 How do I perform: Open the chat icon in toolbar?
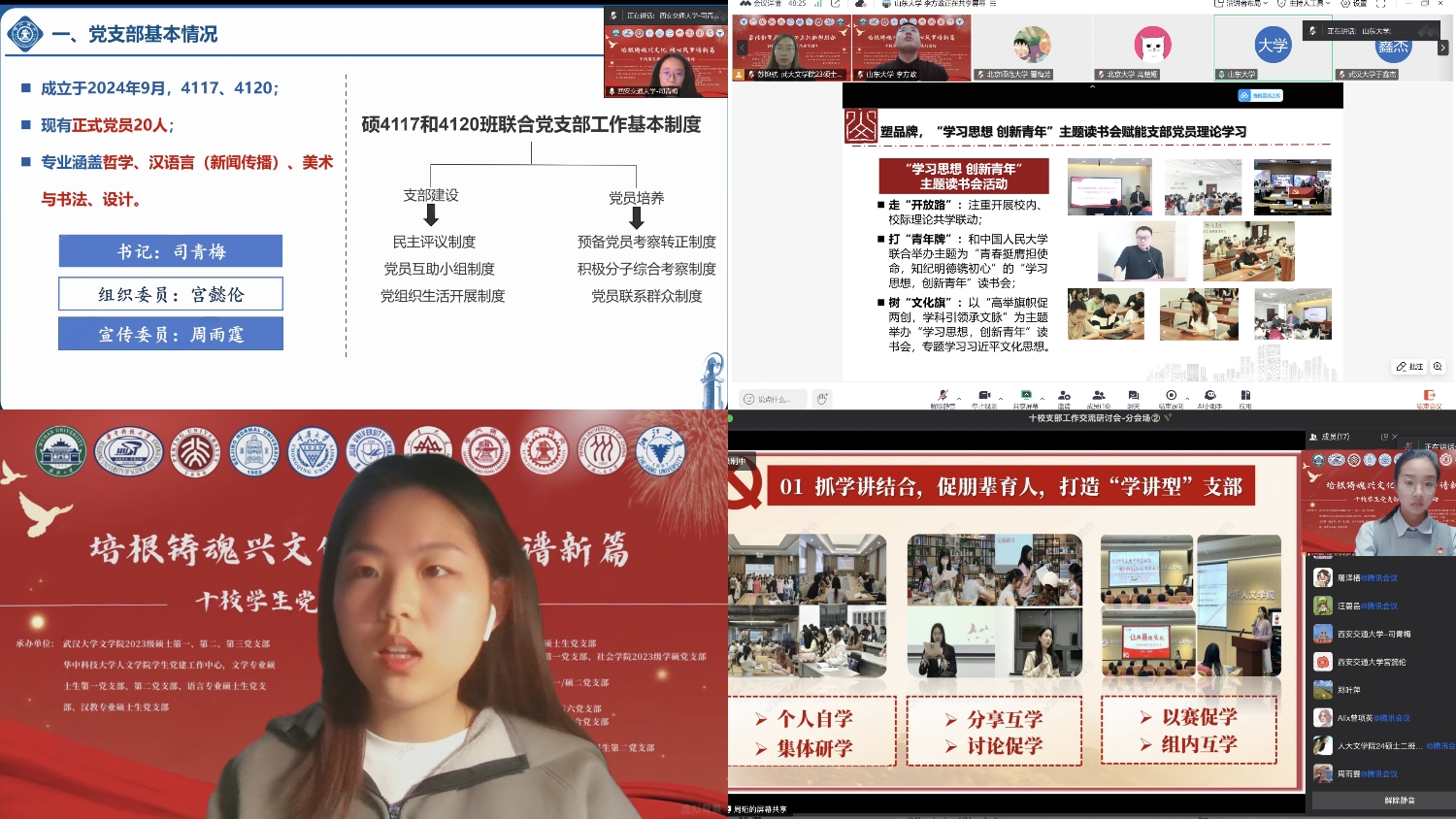pos(1133,397)
